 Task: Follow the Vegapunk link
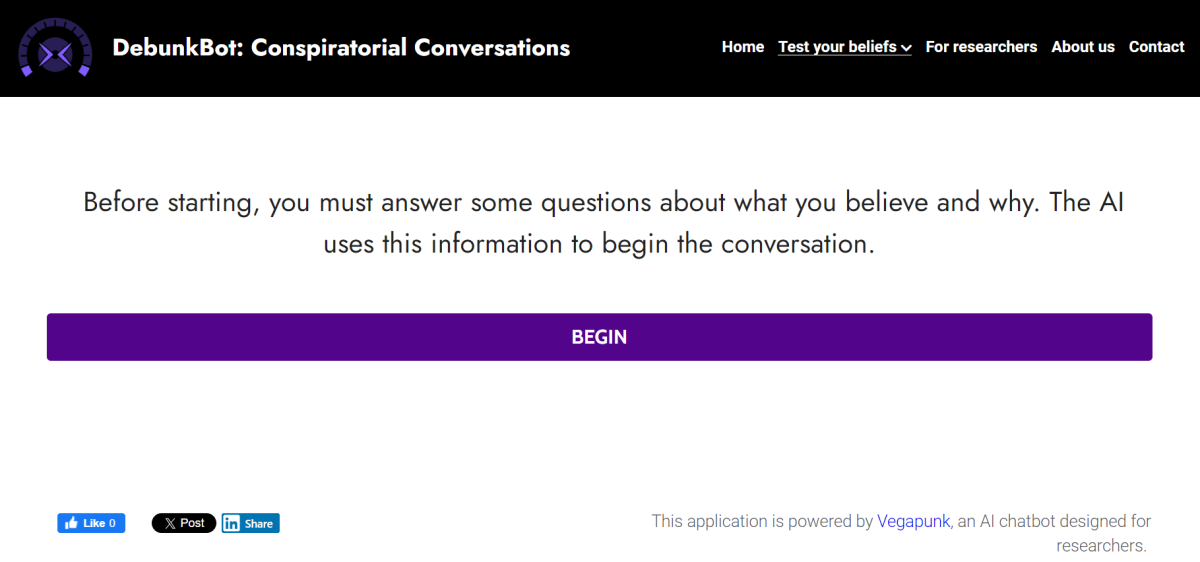click(x=913, y=521)
